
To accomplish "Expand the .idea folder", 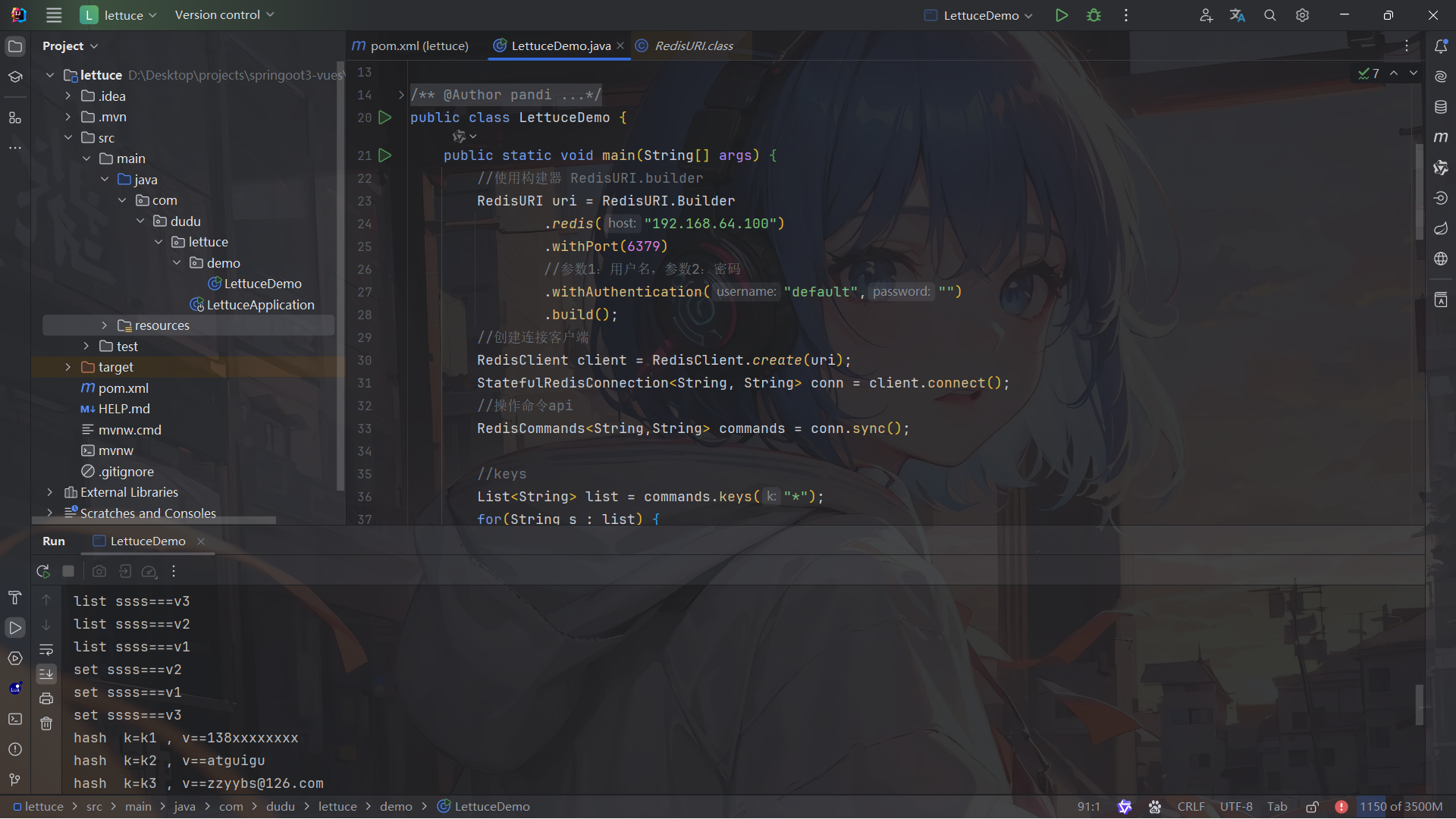I will click(67, 96).
